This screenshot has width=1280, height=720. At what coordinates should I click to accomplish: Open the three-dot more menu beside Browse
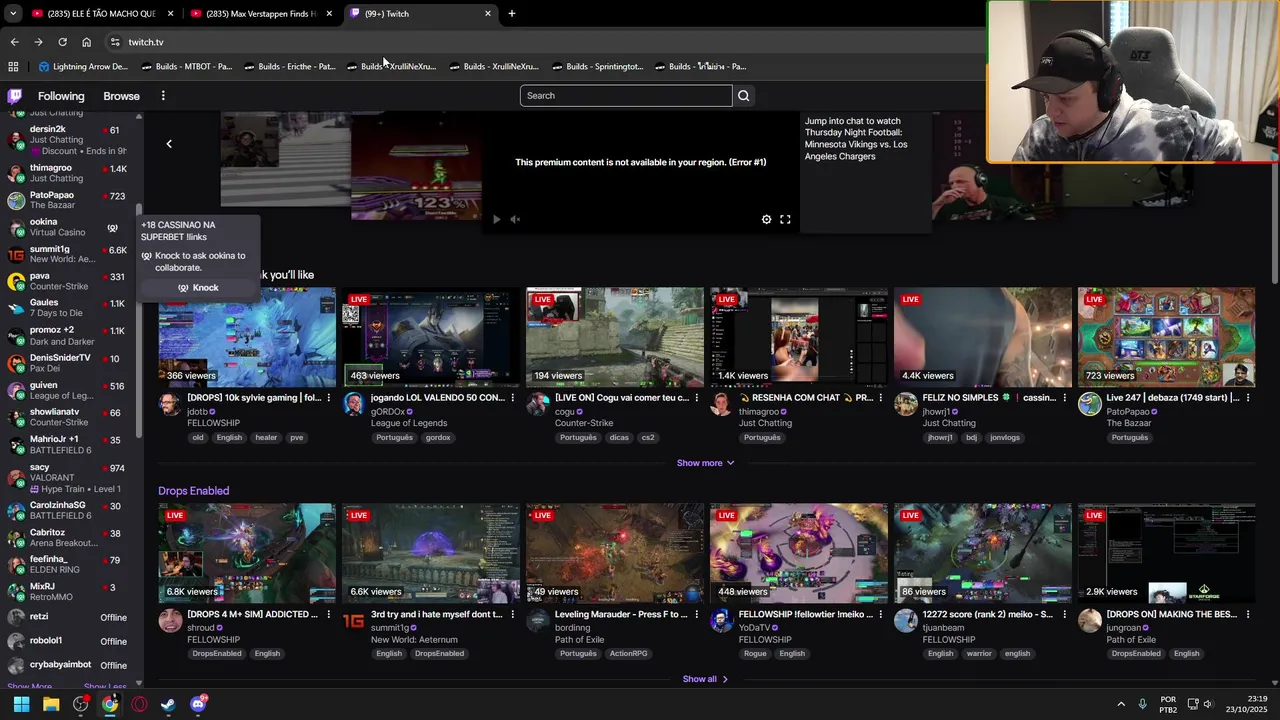(163, 96)
